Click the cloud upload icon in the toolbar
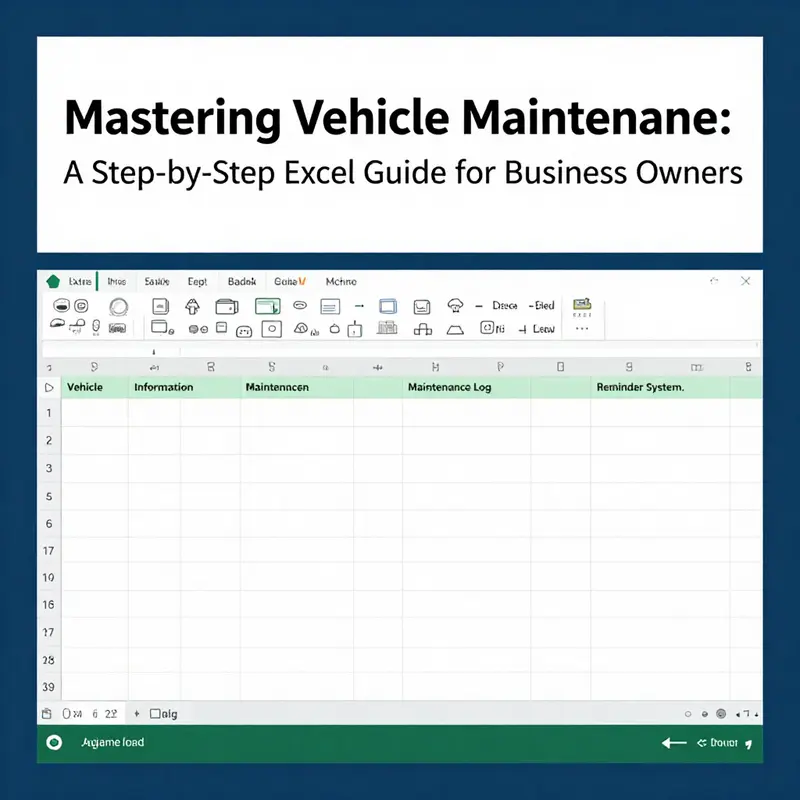 [456, 303]
